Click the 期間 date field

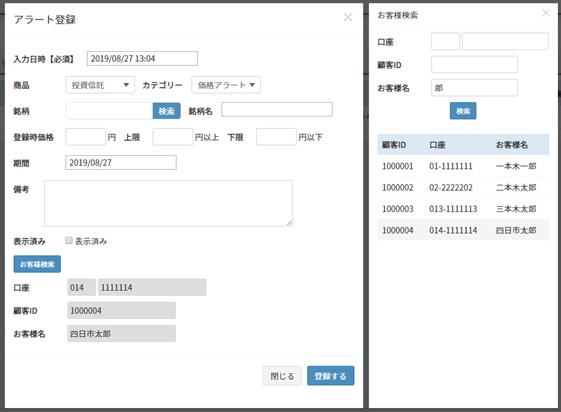coord(121,163)
